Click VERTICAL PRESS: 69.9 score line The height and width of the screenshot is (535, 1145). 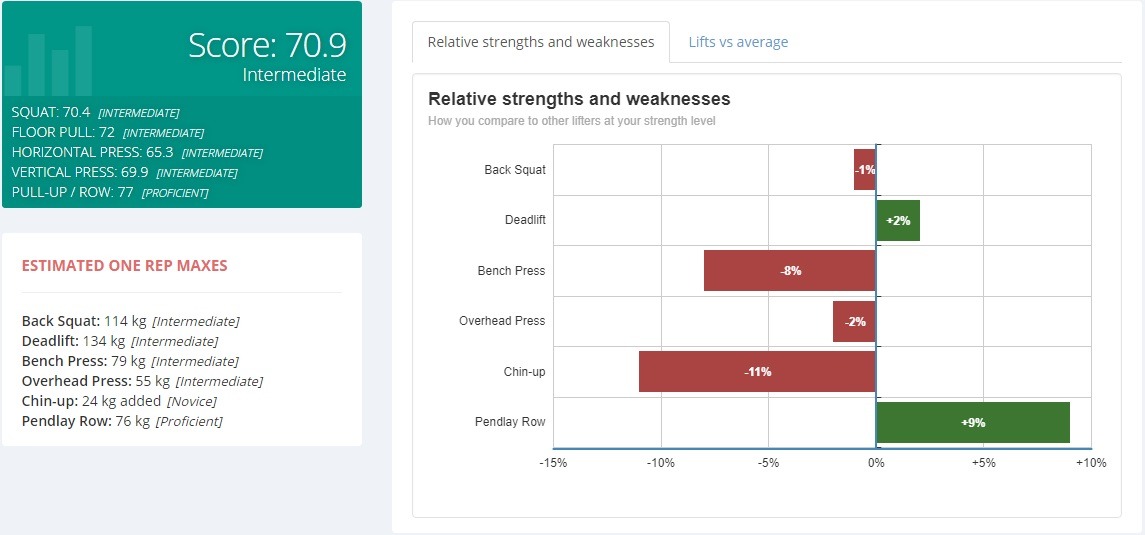pyautogui.click(x=124, y=172)
